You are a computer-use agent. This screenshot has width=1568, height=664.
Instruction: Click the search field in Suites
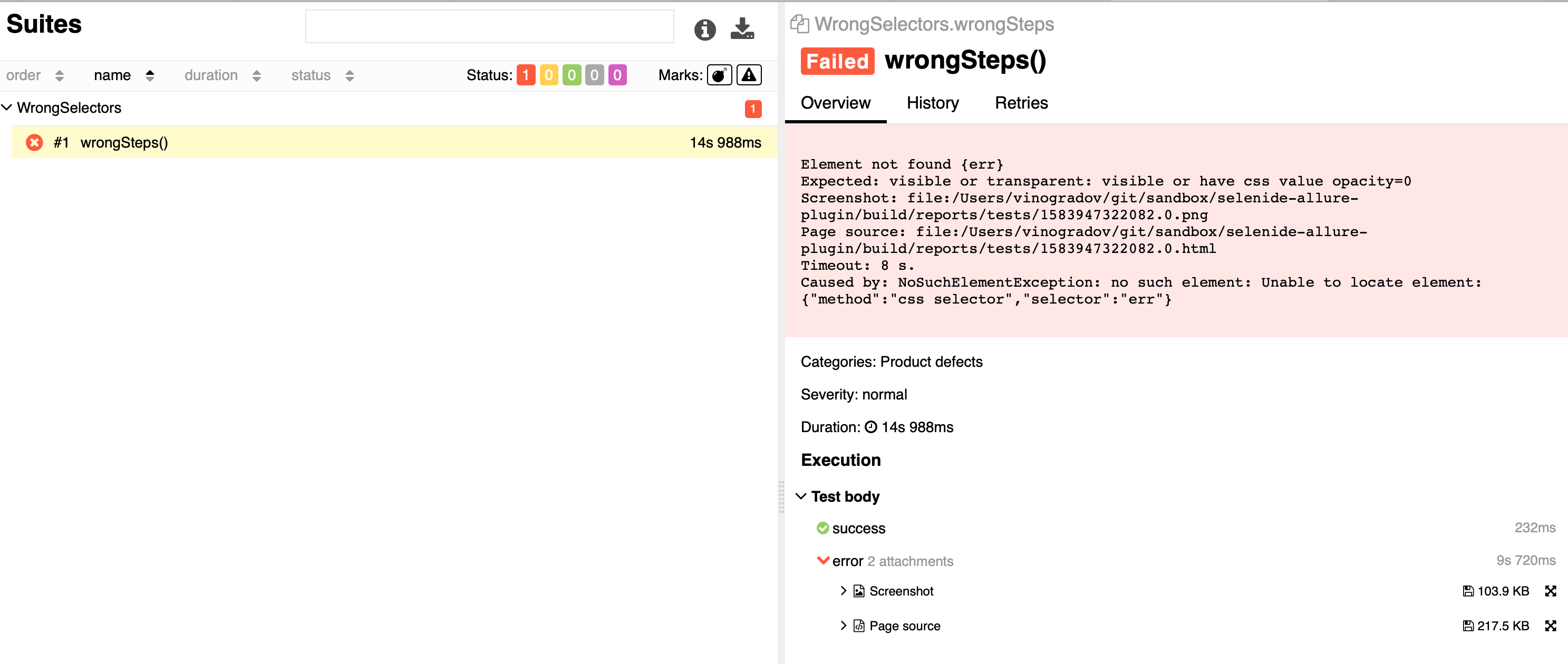click(x=489, y=26)
